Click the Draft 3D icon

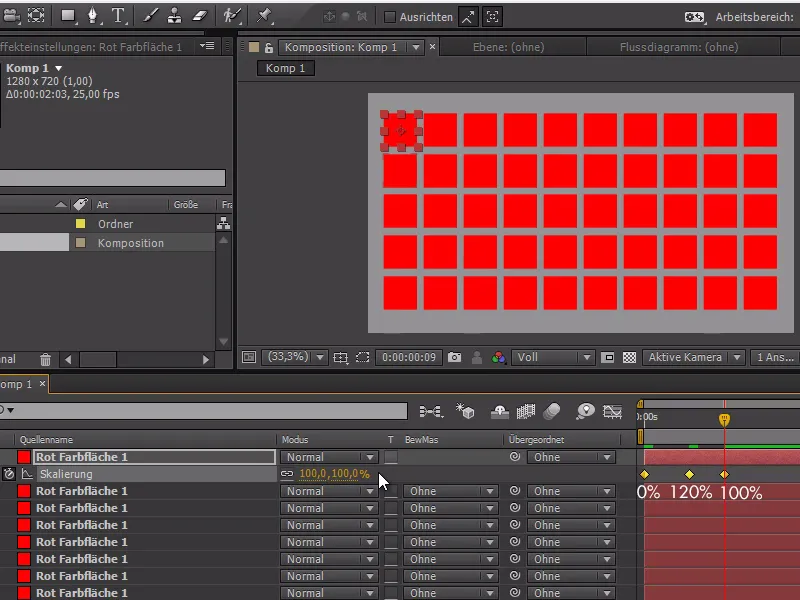click(465, 411)
